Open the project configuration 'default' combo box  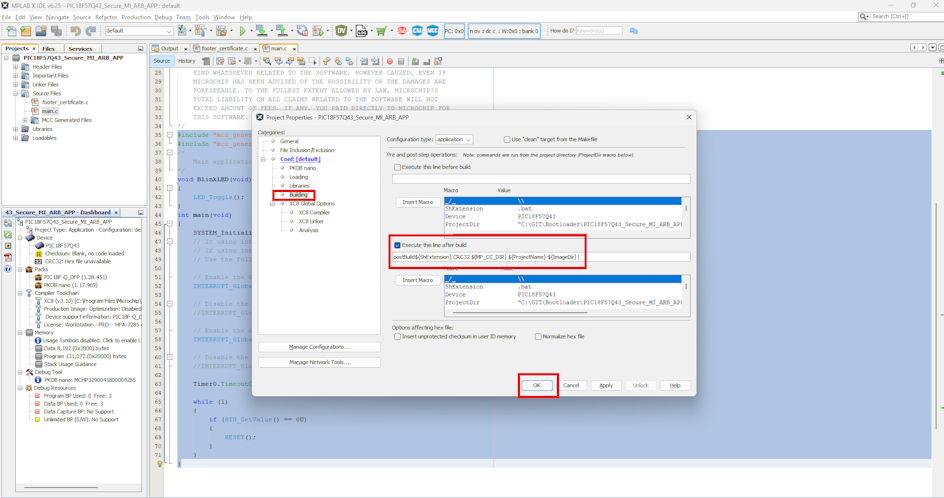point(139,31)
